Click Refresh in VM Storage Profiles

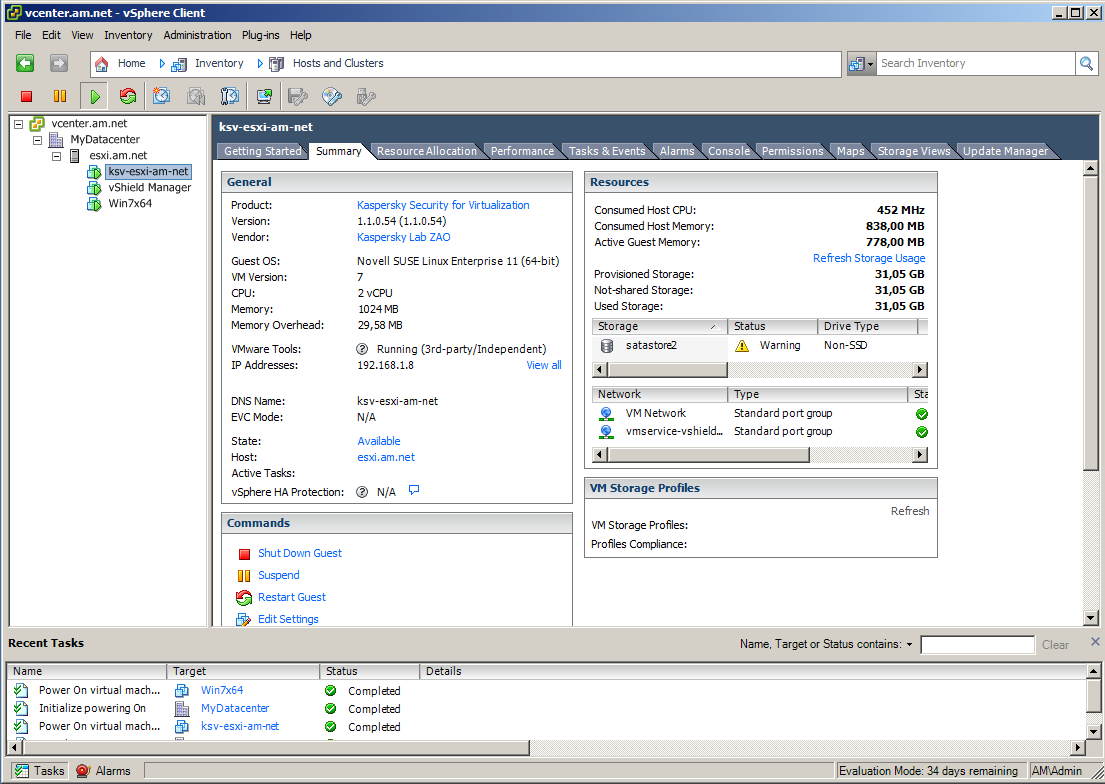(909, 511)
